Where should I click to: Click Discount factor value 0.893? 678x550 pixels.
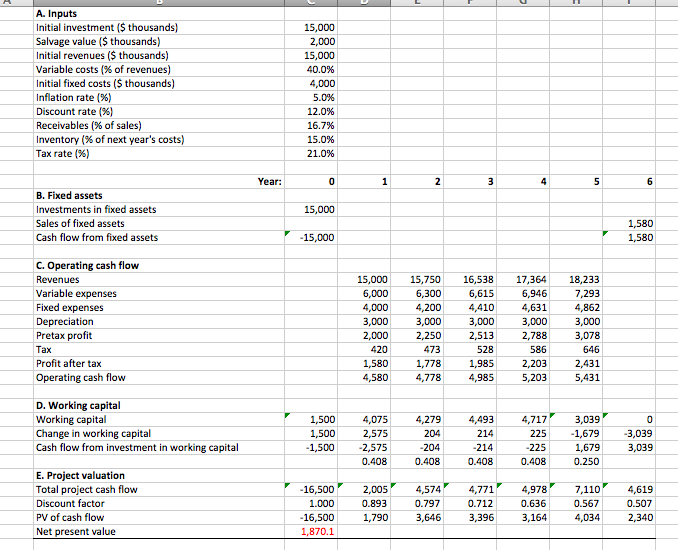[364, 503]
